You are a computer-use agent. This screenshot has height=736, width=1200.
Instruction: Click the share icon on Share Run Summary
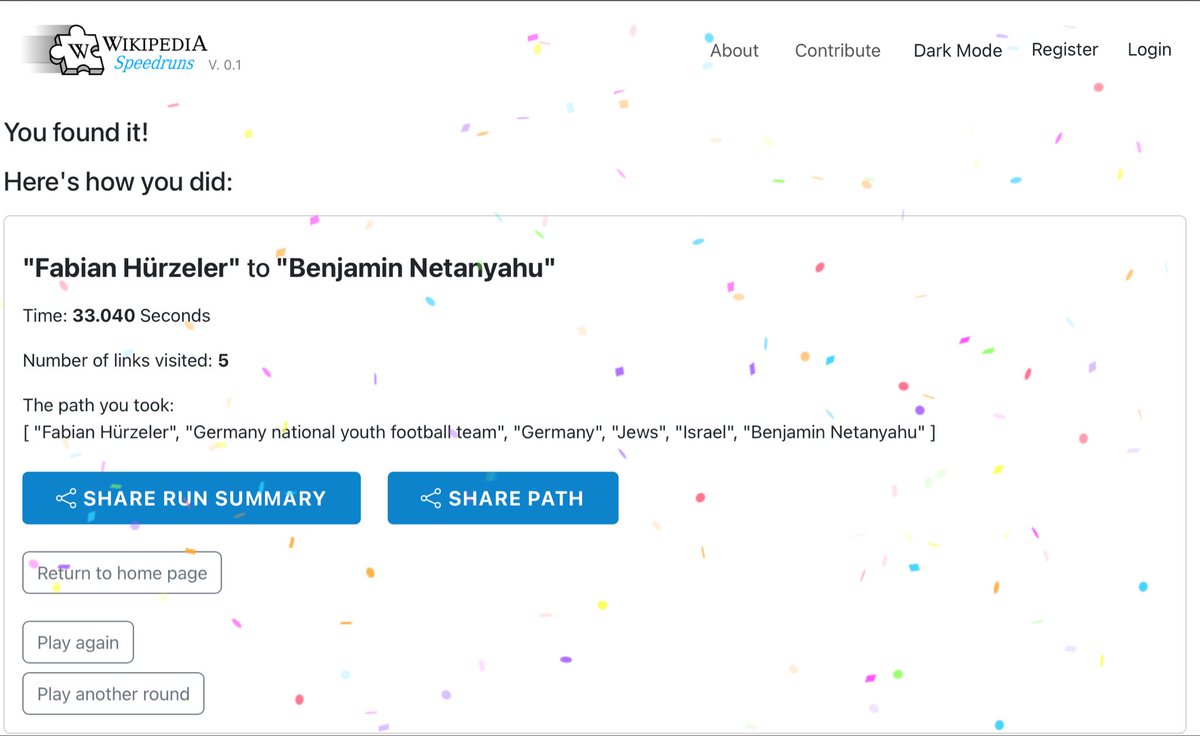coord(66,498)
